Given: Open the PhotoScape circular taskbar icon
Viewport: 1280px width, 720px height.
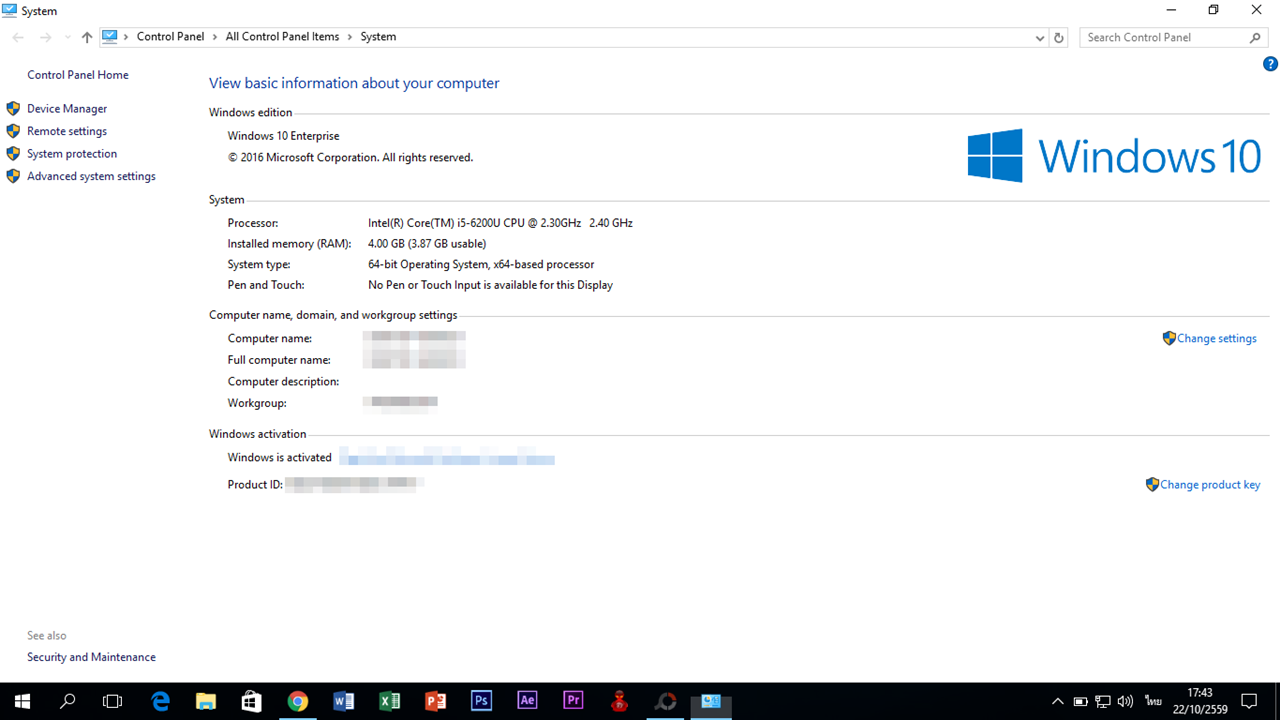Looking at the screenshot, I should 666,701.
